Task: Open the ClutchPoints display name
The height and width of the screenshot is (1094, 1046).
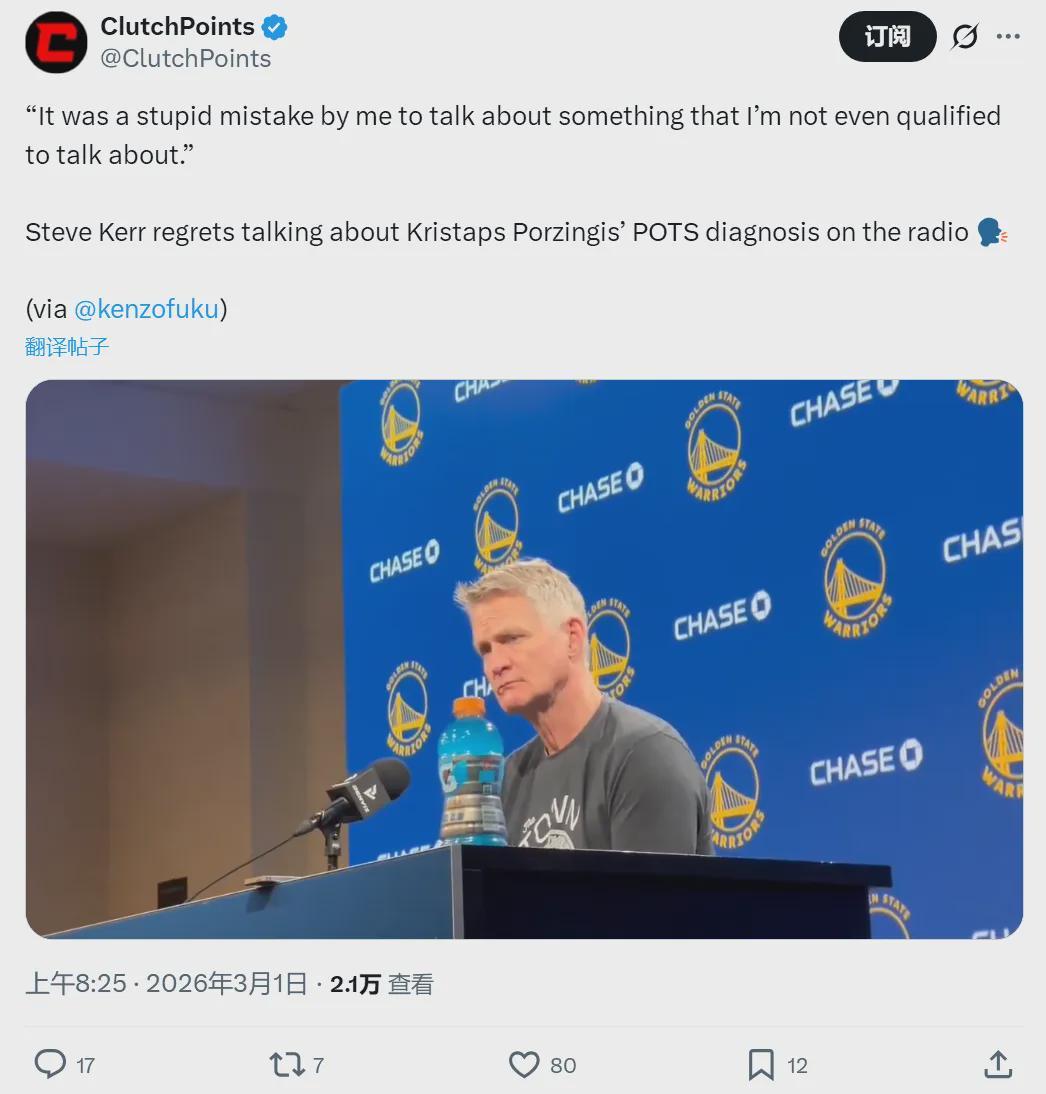Action: click(177, 27)
